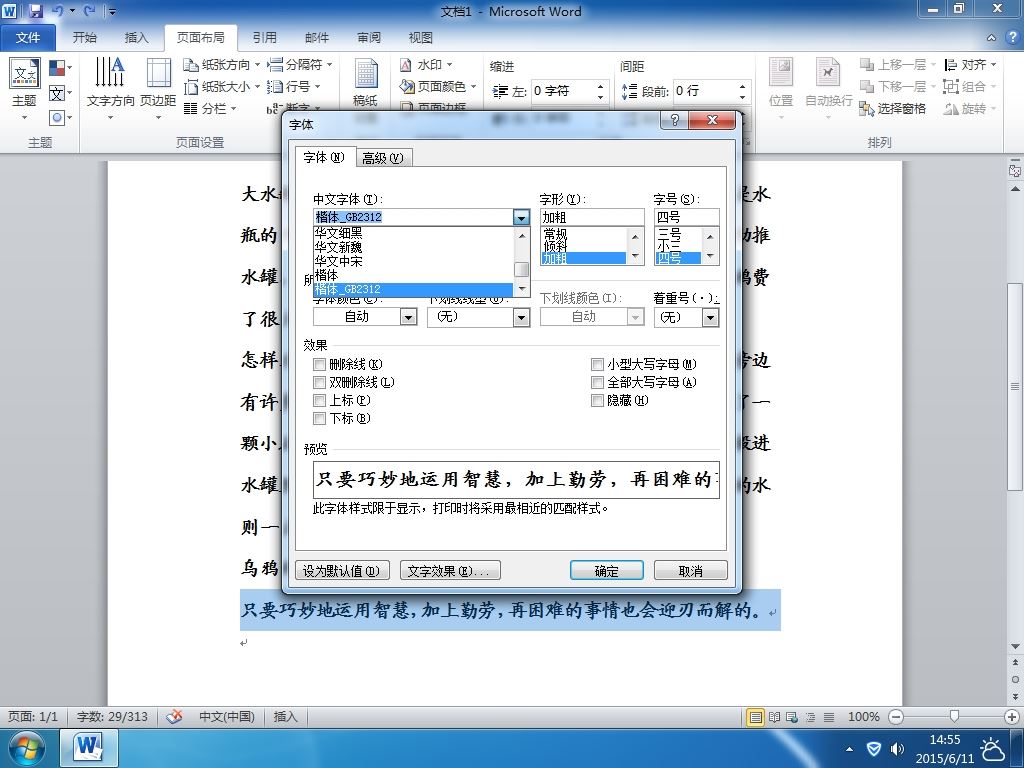Check the 小型大写字母 small caps checkbox
The width and height of the screenshot is (1024, 768).
597,364
